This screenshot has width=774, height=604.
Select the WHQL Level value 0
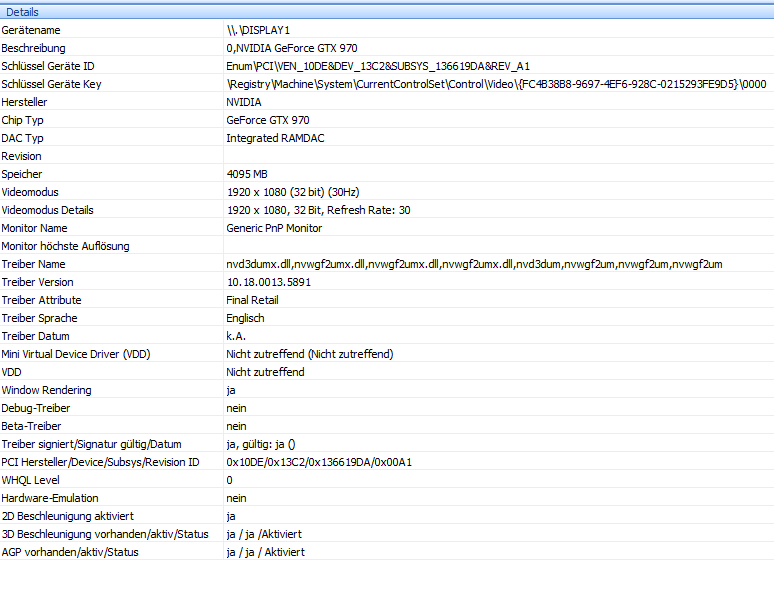coord(230,481)
